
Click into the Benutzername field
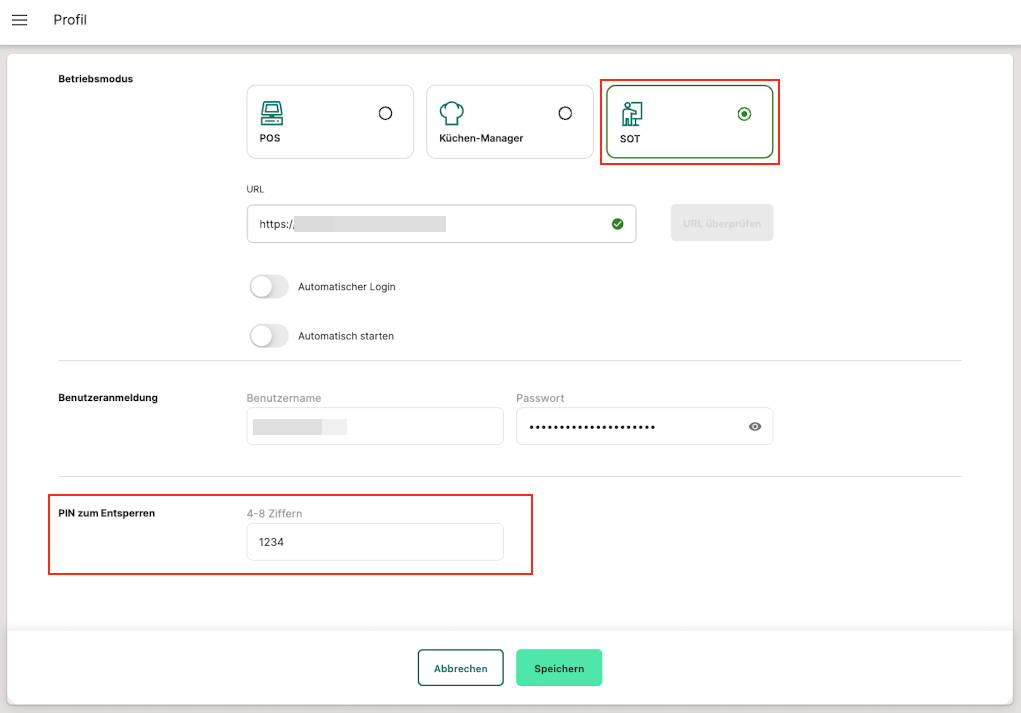point(374,427)
